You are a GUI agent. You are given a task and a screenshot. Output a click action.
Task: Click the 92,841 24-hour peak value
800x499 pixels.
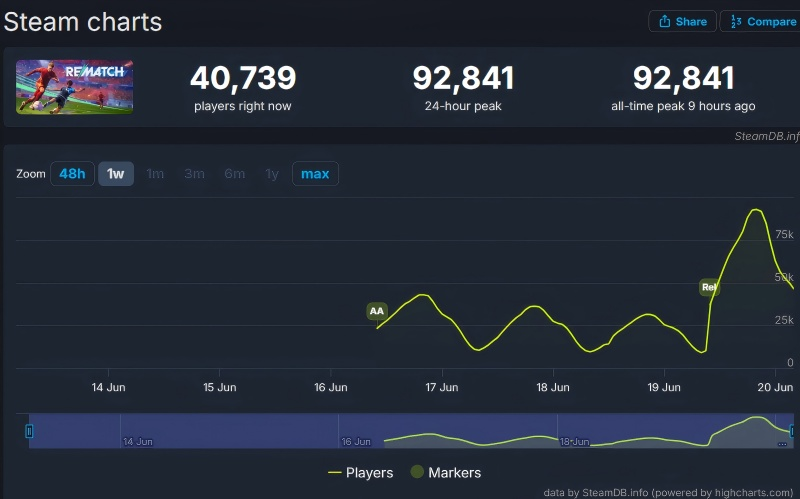click(463, 78)
